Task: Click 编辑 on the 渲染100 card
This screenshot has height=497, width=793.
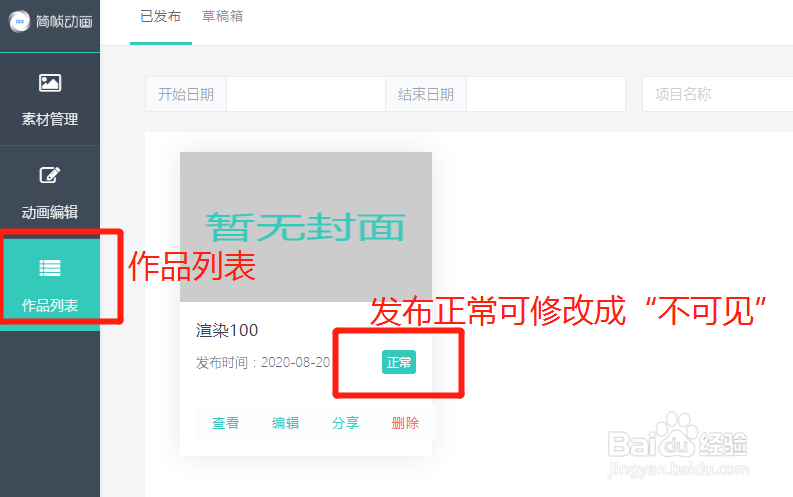Action: tap(285, 423)
